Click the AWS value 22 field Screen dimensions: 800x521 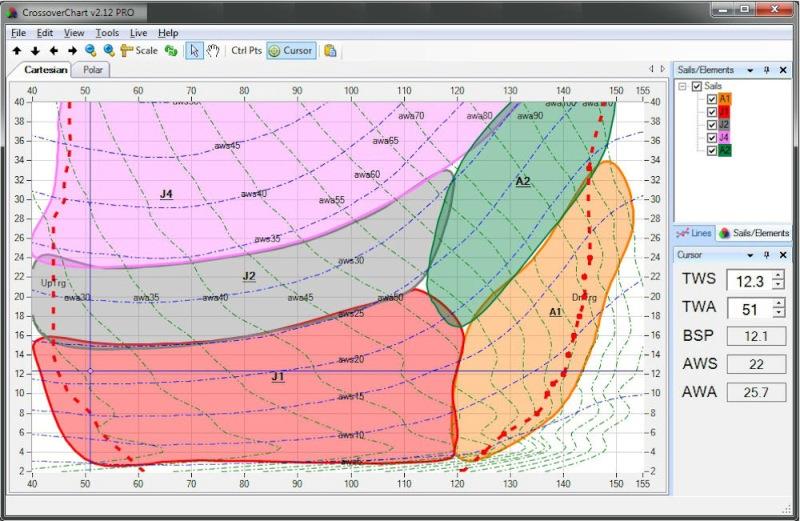[756, 364]
